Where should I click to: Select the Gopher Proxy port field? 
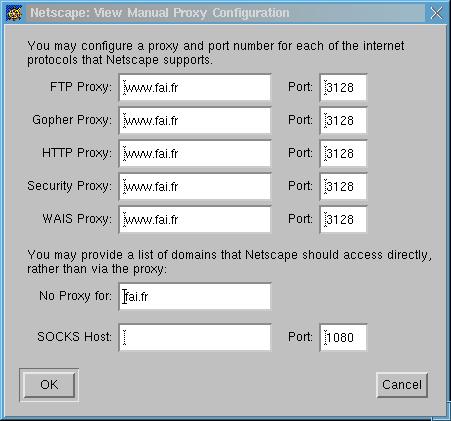[343, 120]
